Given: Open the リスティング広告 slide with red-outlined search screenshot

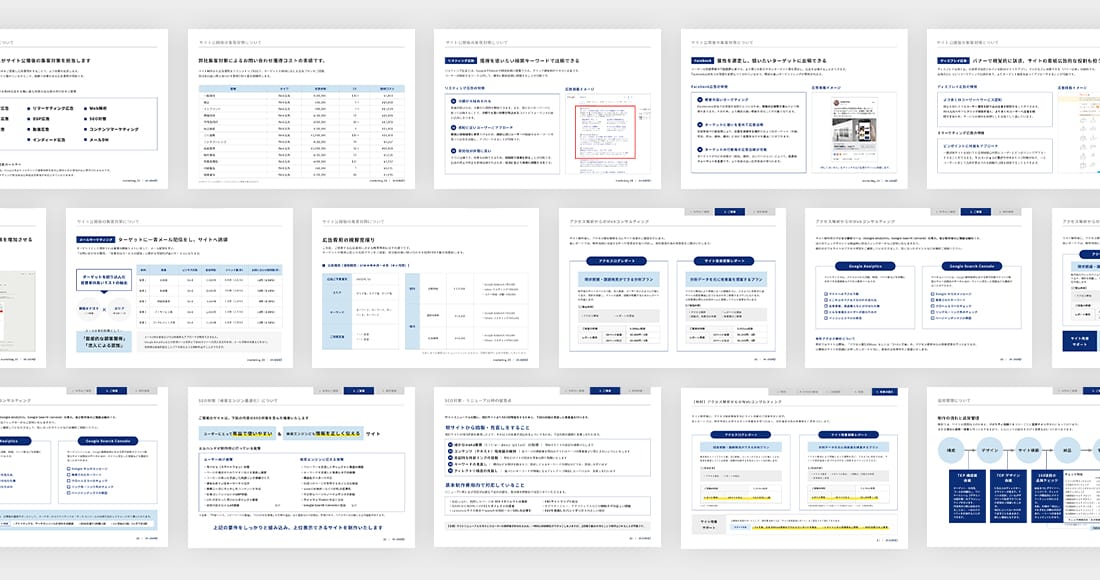Looking at the screenshot, I should pyautogui.click(x=547, y=109).
